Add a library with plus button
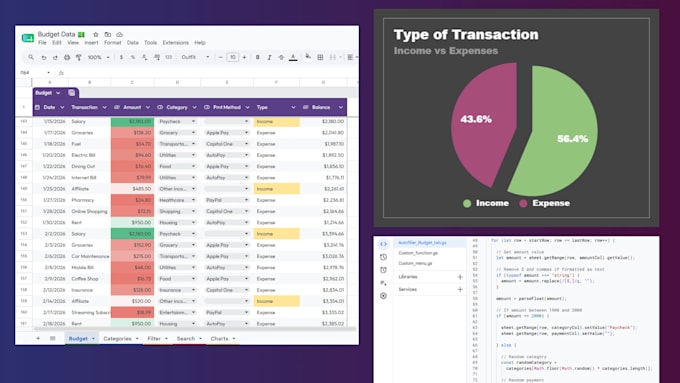The height and width of the screenshot is (383, 680). tap(460, 277)
